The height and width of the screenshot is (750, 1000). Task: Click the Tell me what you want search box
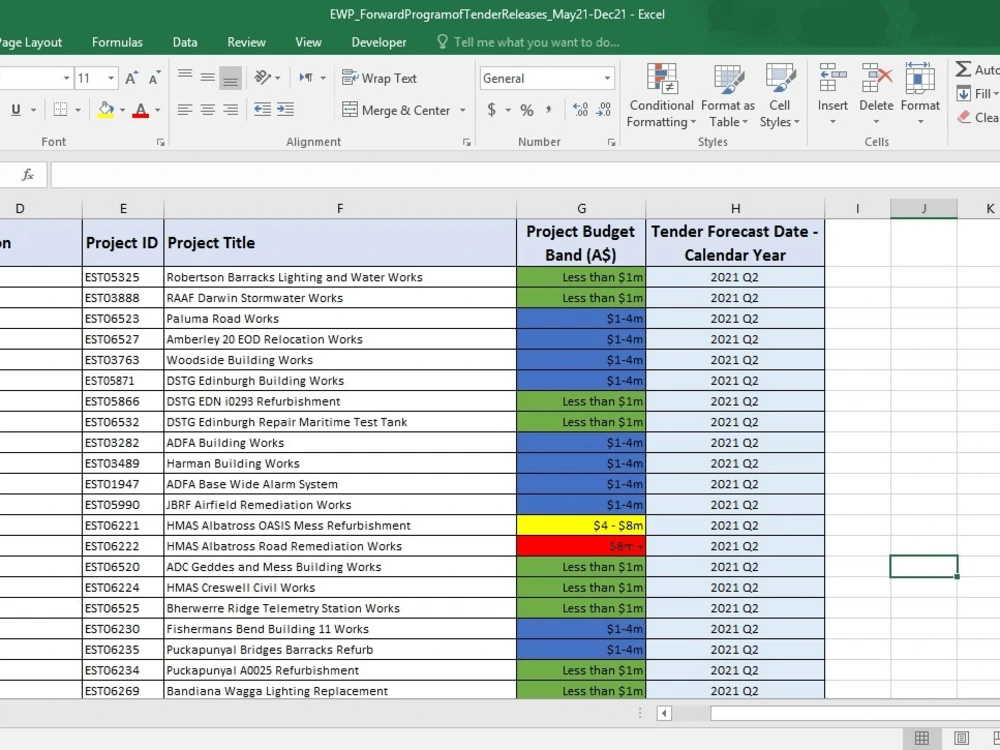(x=536, y=42)
